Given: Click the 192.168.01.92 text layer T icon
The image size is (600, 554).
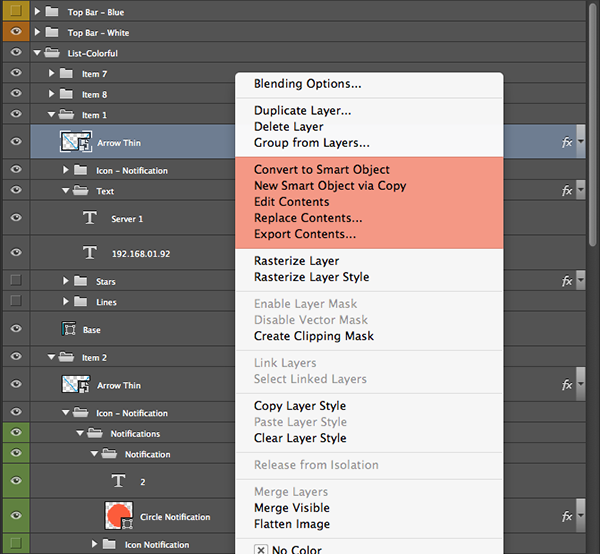Looking at the screenshot, I should (x=89, y=253).
